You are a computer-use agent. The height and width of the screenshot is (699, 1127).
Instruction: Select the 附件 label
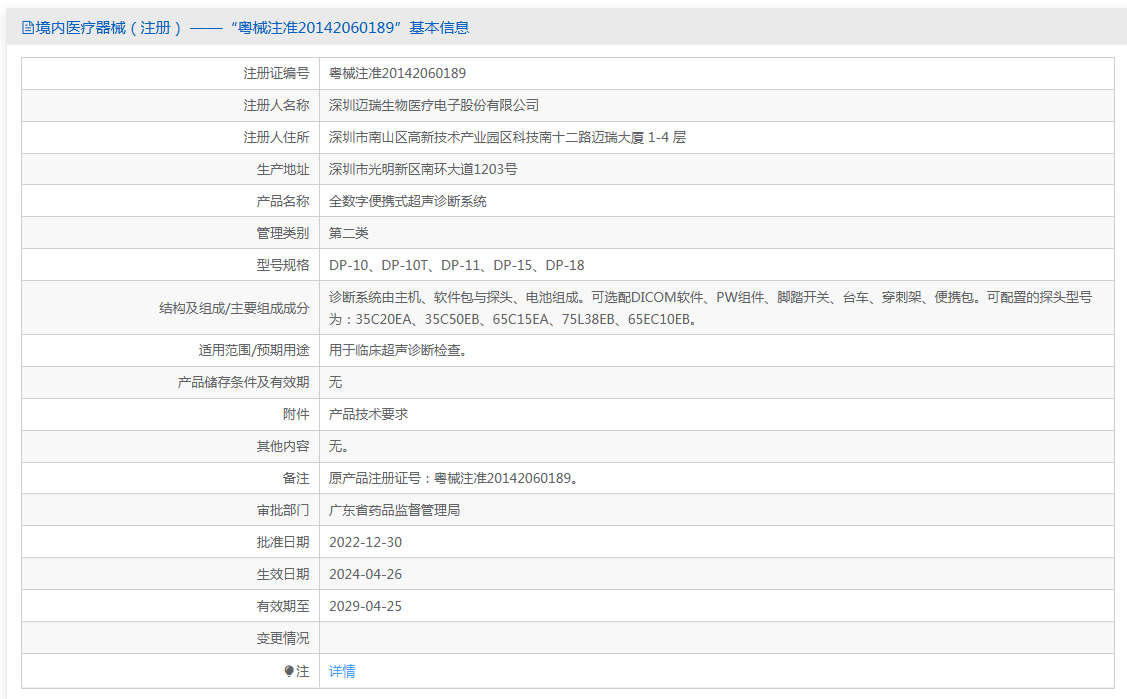[x=296, y=415]
